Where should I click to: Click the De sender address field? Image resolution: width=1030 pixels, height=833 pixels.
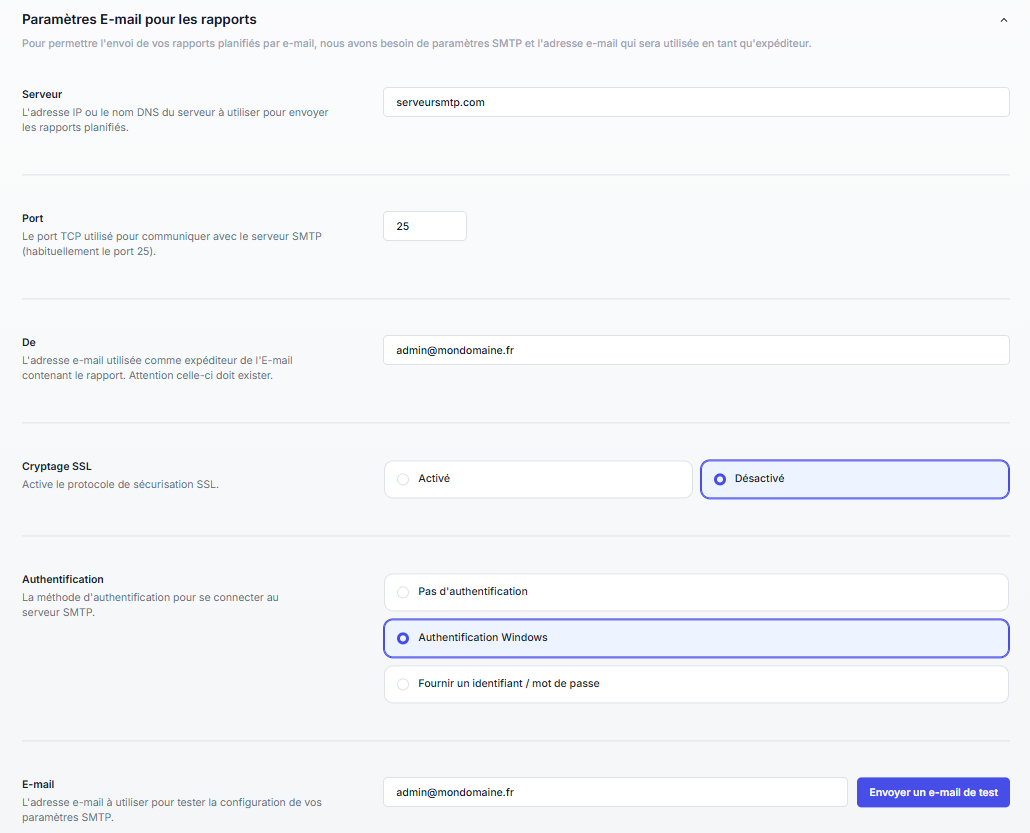click(x=695, y=350)
